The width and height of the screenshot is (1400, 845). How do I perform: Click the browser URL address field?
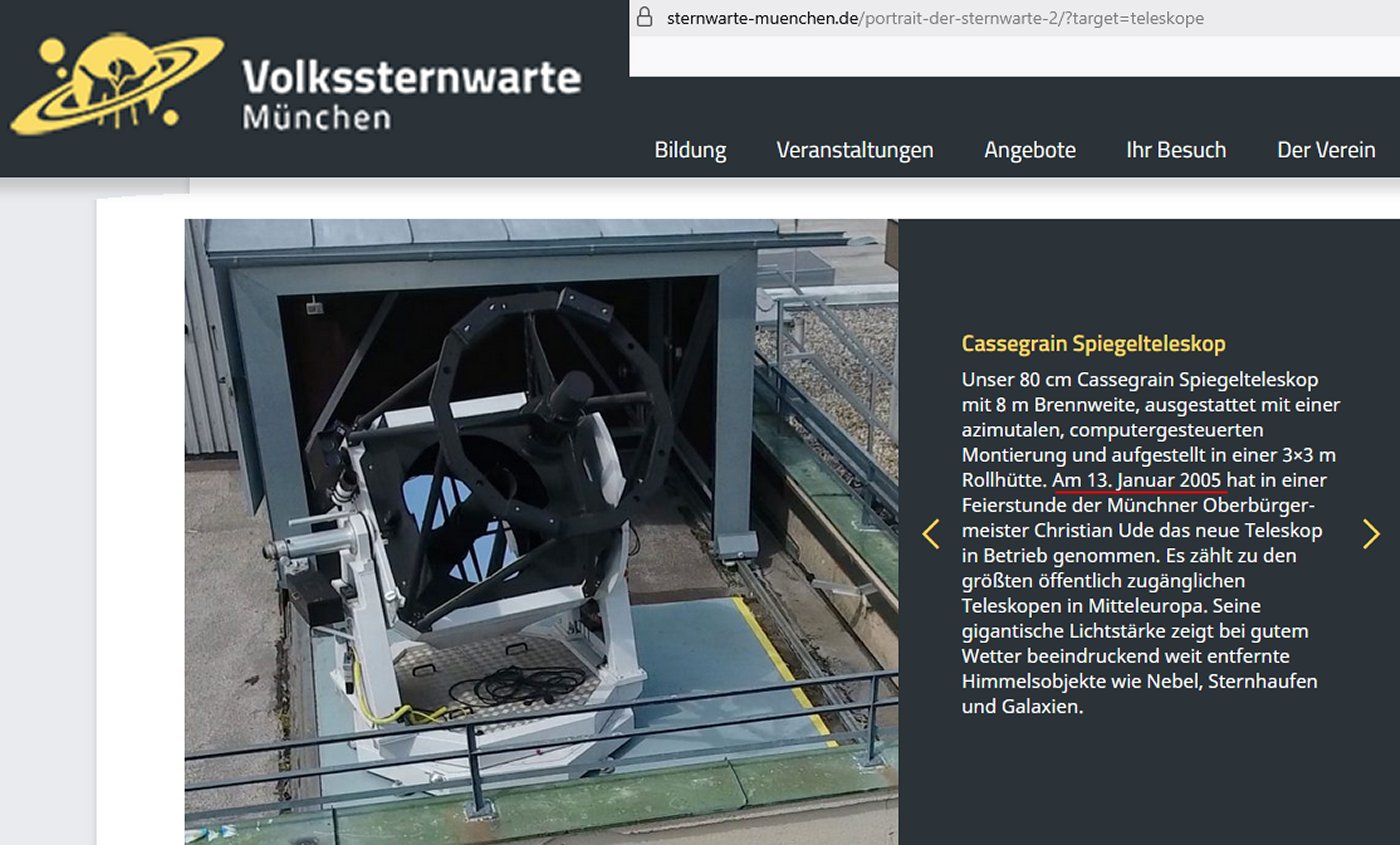(1000, 18)
